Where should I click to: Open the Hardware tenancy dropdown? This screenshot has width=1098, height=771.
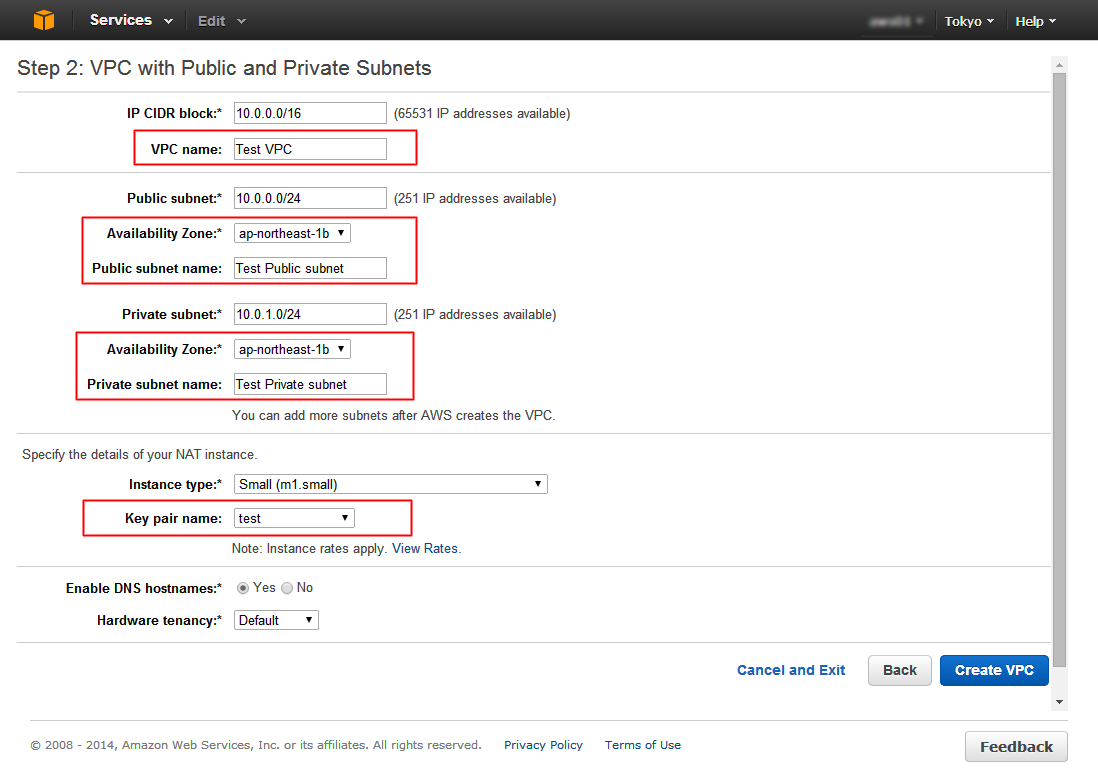[x=276, y=620]
